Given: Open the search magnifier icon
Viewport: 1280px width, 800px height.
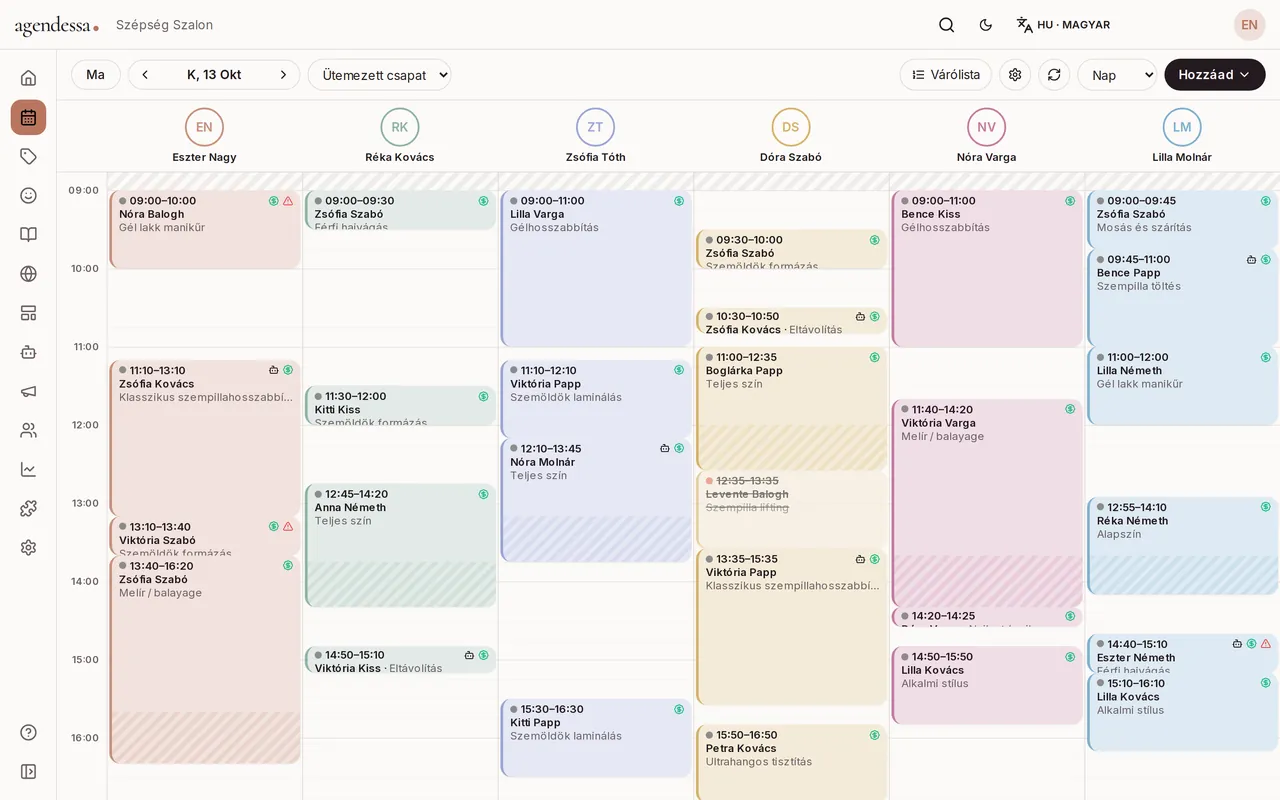Looking at the screenshot, I should (946, 25).
